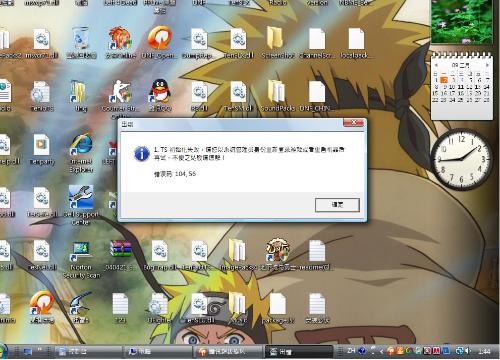Select the package file icon
The image size is (500, 360).
pos(278,308)
